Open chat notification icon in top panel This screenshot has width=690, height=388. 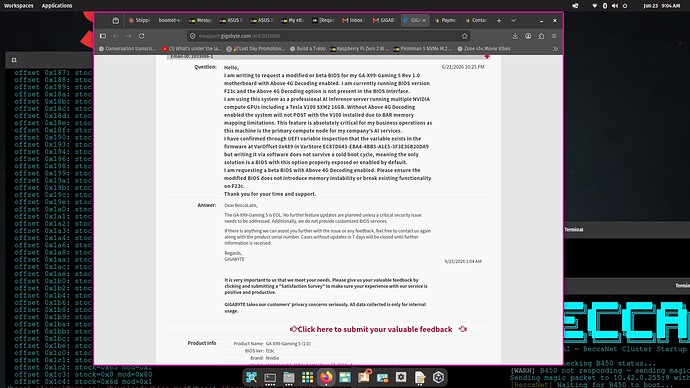[575, 6]
